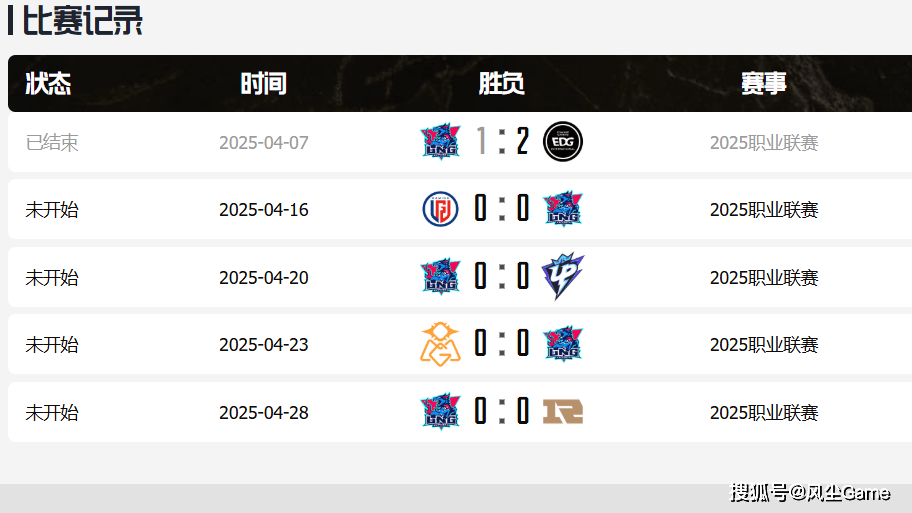Open the orange NIP team logo

click(440, 344)
